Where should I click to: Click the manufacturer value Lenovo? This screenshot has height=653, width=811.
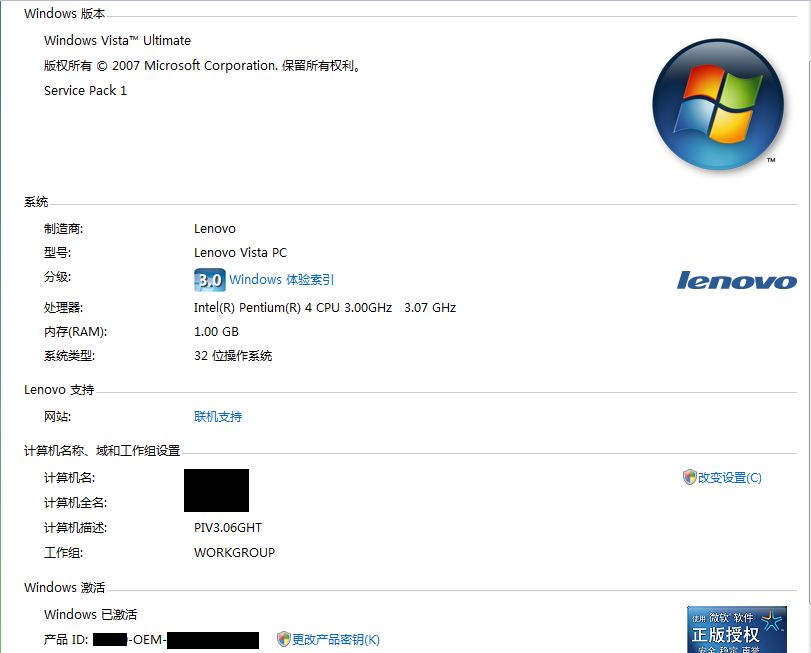(215, 229)
